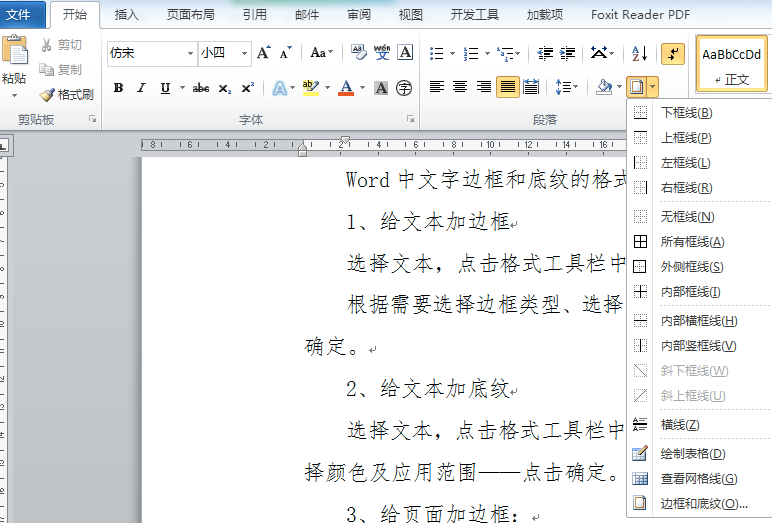Grow font size with large A icon

click(x=263, y=53)
